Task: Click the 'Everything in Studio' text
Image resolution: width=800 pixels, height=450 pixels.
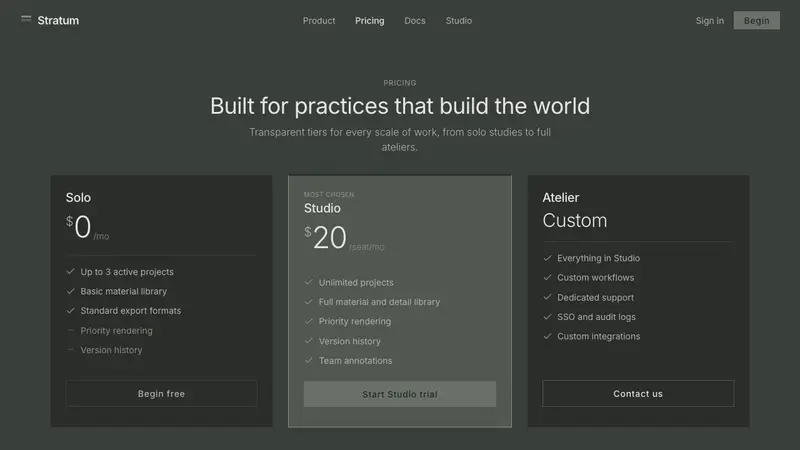Action: [x=598, y=258]
